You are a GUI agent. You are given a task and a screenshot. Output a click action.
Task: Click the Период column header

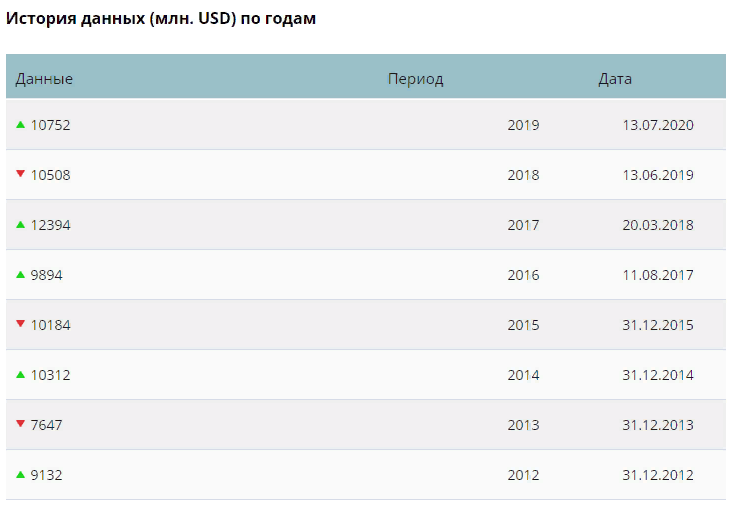click(x=415, y=79)
